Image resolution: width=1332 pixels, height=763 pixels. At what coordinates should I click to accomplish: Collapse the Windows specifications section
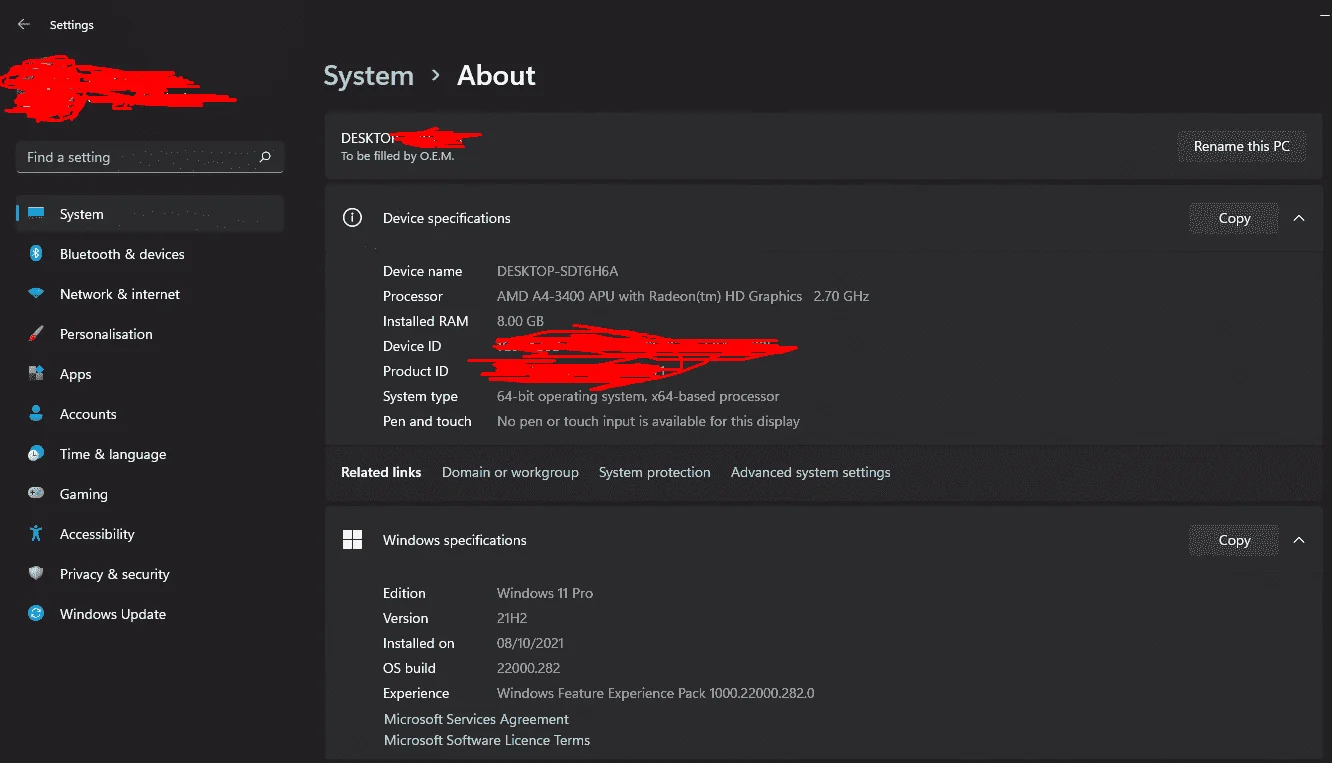(1299, 540)
